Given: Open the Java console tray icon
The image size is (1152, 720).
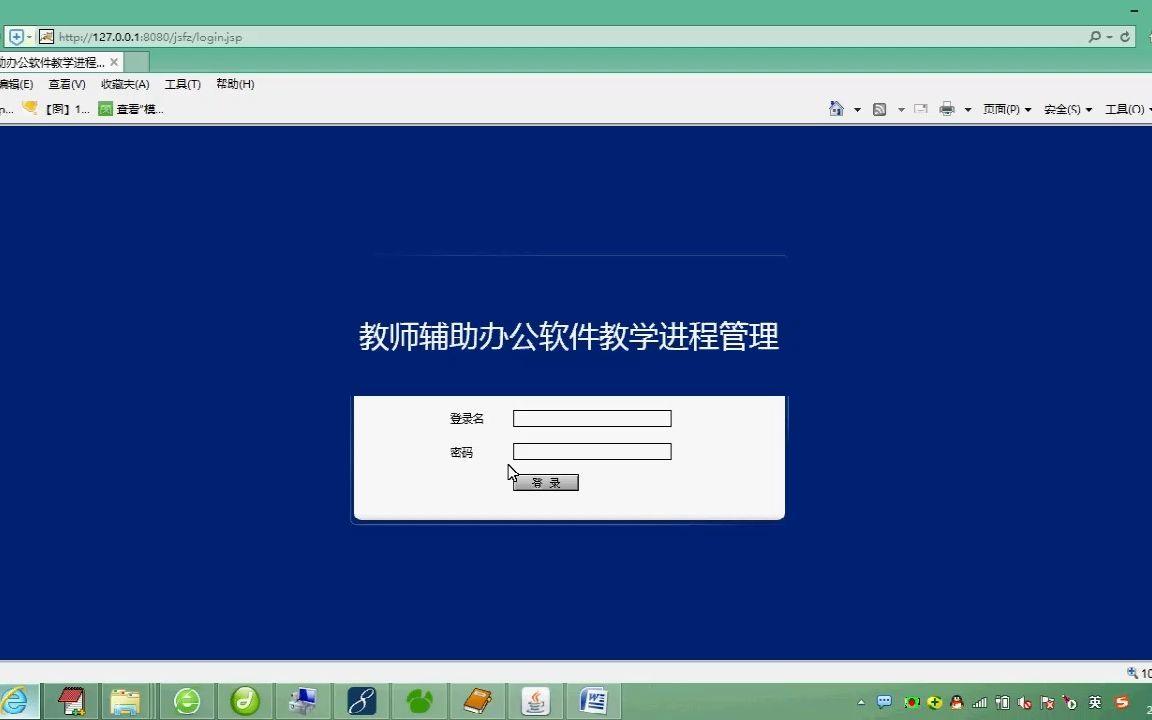Looking at the screenshot, I should click(535, 700).
